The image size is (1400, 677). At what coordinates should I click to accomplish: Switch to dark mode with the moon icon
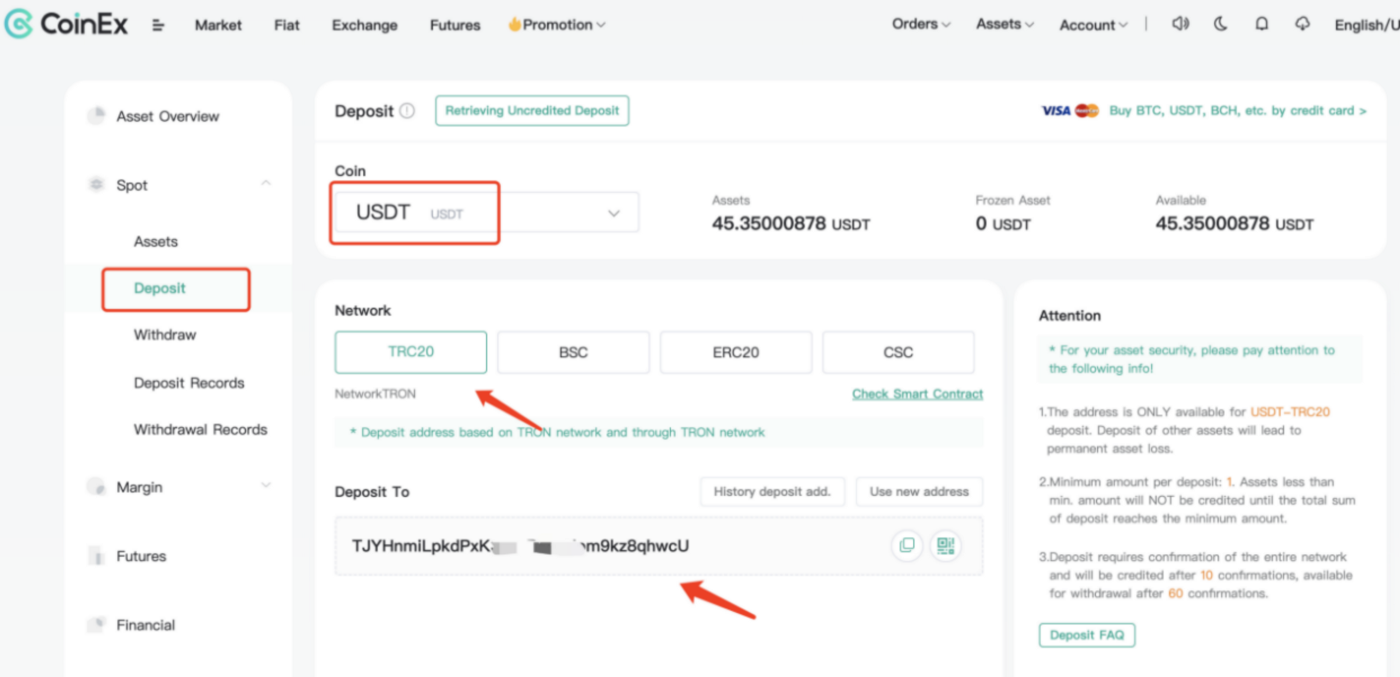click(1221, 24)
